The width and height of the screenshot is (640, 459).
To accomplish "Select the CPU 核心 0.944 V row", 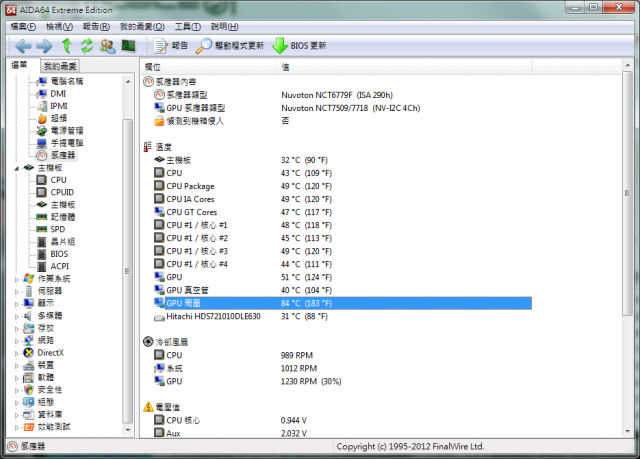I will 342,420.
